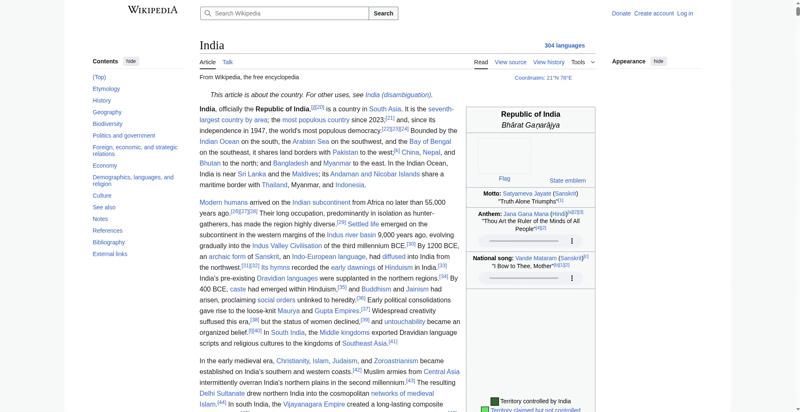The image size is (800, 412).
Task: Hide the Appearance panel
Action: click(659, 61)
